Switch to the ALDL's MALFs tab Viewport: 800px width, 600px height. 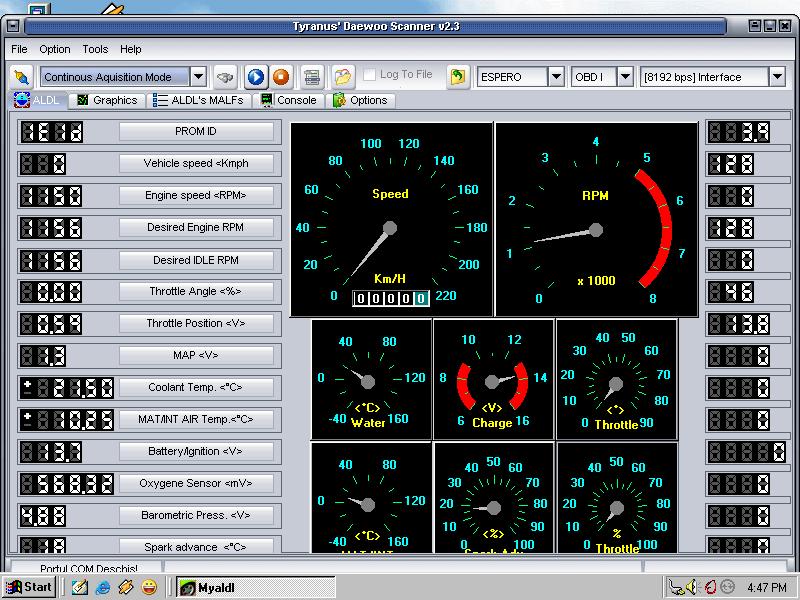199,100
